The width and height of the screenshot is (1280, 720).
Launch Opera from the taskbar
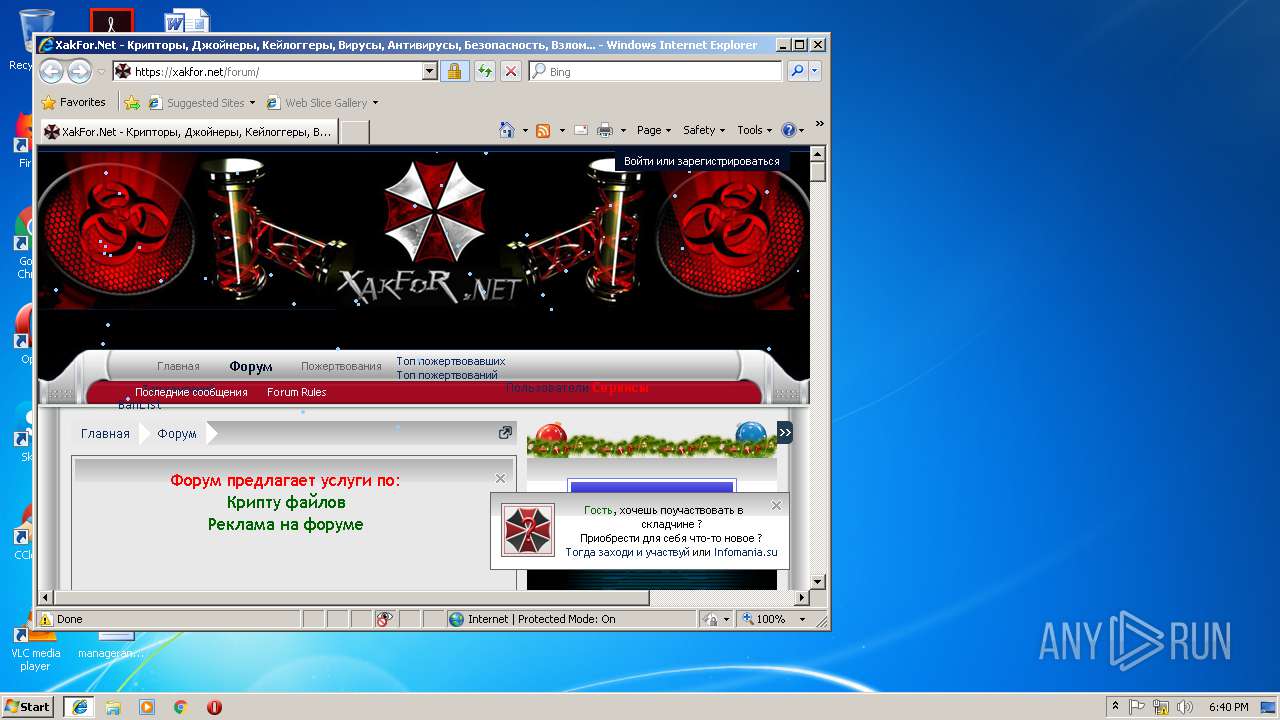point(214,707)
